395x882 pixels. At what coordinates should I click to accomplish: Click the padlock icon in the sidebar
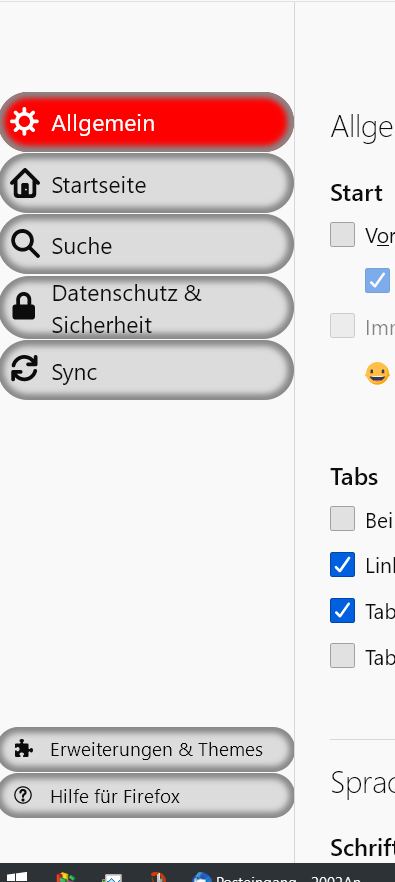24,307
